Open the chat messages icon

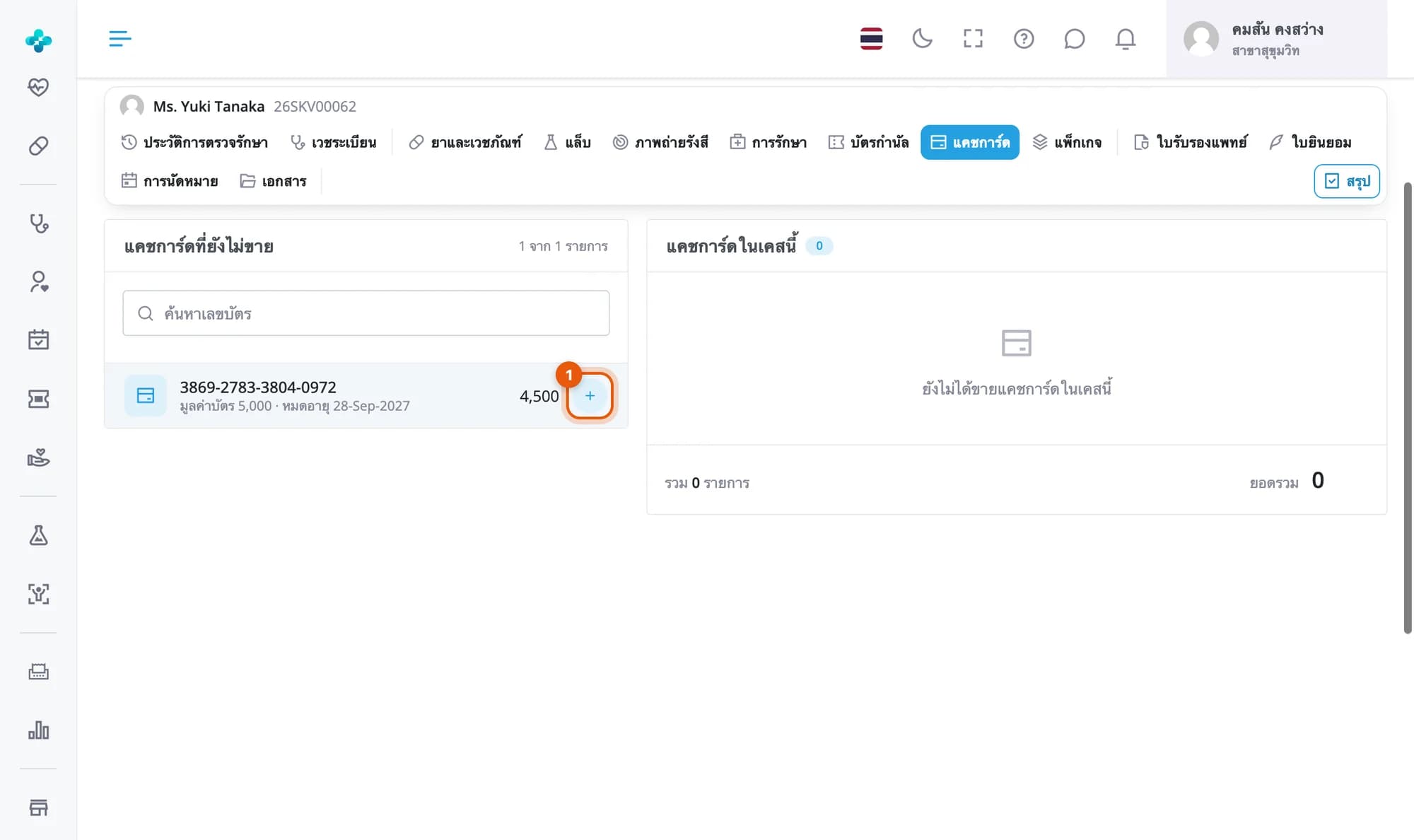click(x=1074, y=38)
